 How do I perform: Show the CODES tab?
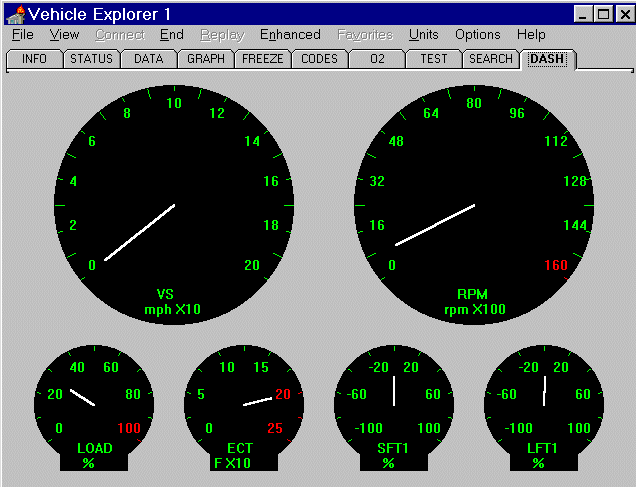320,59
